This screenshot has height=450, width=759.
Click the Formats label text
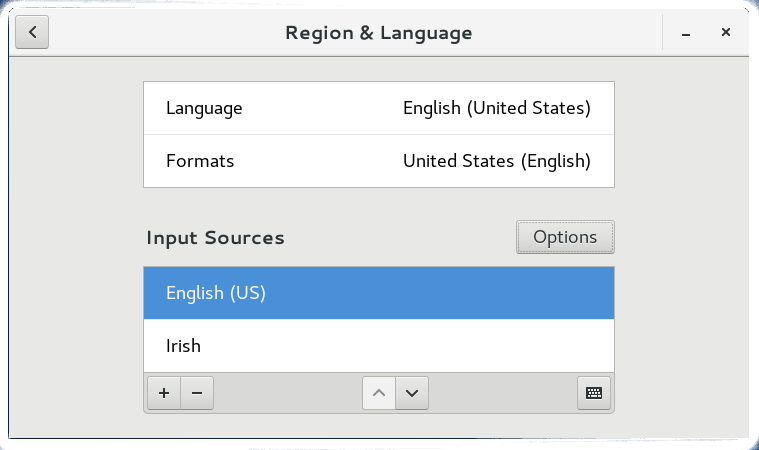click(x=200, y=161)
